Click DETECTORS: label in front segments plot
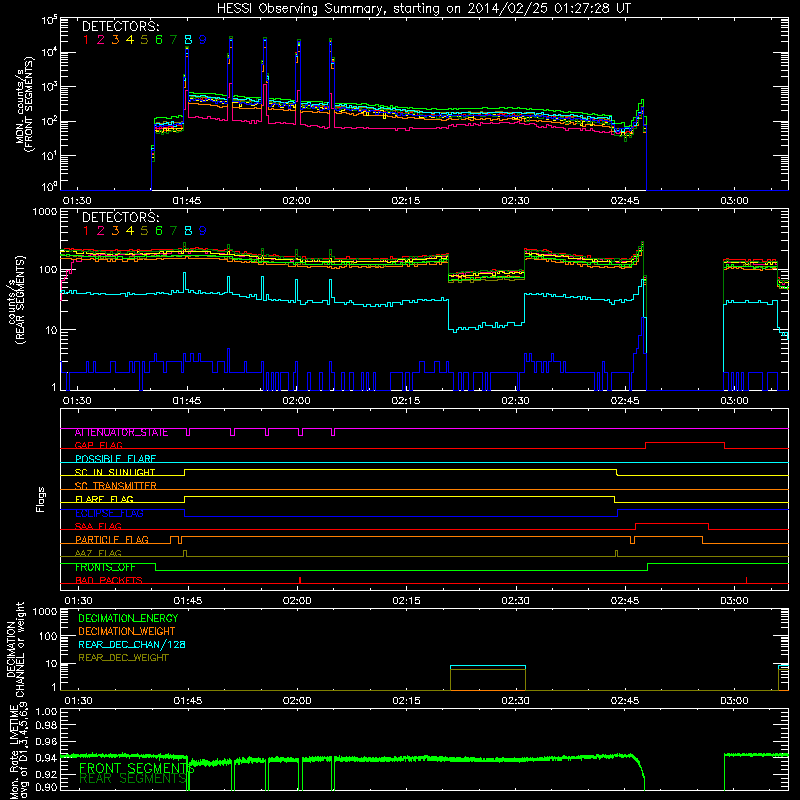The height and width of the screenshot is (800, 800). (x=120, y=26)
